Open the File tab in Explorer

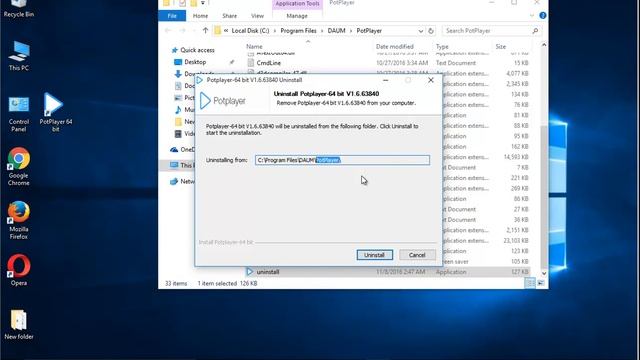click(172, 16)
